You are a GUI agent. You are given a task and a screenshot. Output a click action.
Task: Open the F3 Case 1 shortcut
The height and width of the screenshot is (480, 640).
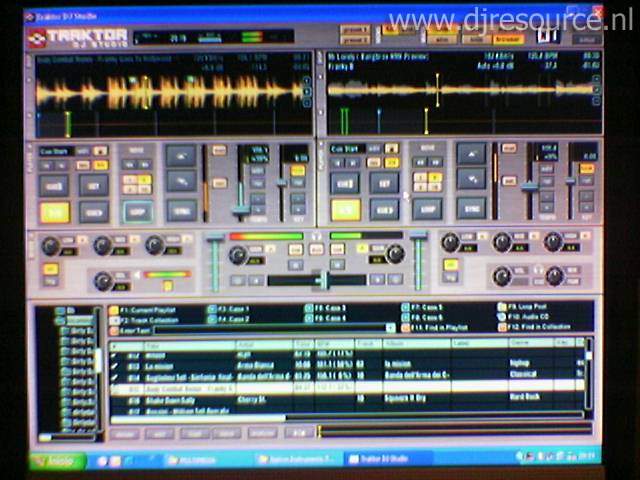coord(229,309)
